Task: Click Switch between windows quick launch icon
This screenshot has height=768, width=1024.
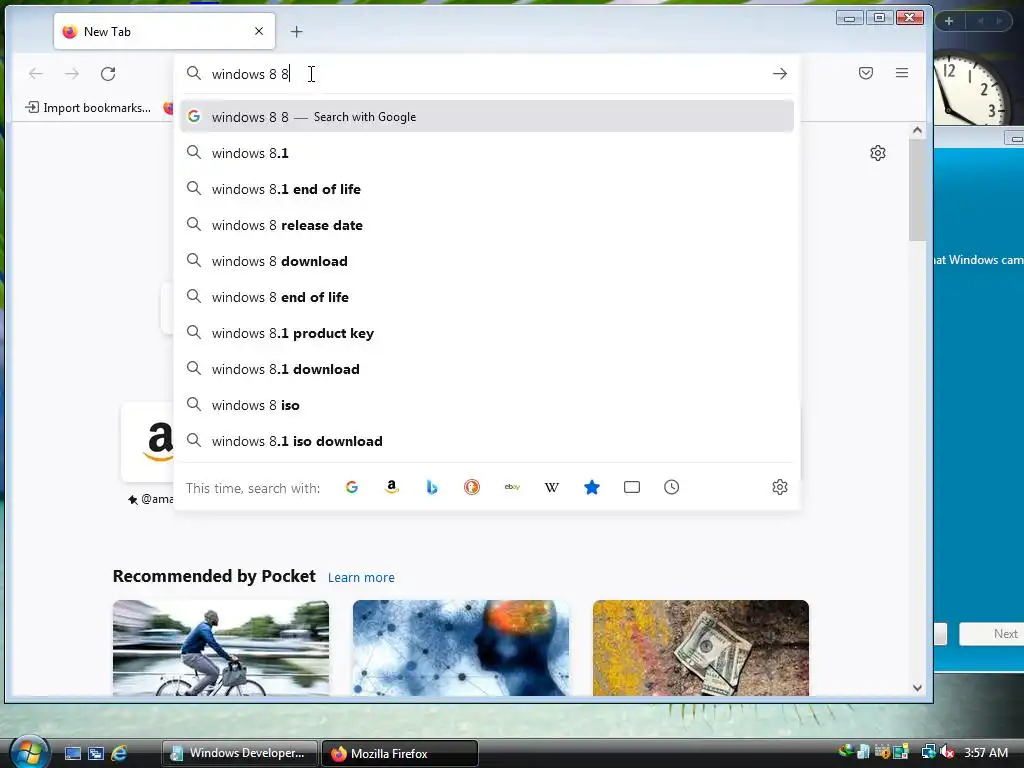Action: click(x=96, y=753)
